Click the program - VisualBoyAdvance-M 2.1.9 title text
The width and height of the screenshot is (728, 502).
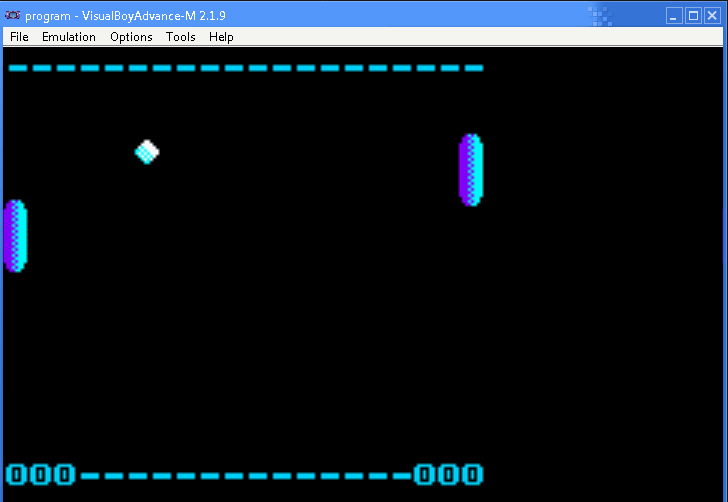coord(125,16)
